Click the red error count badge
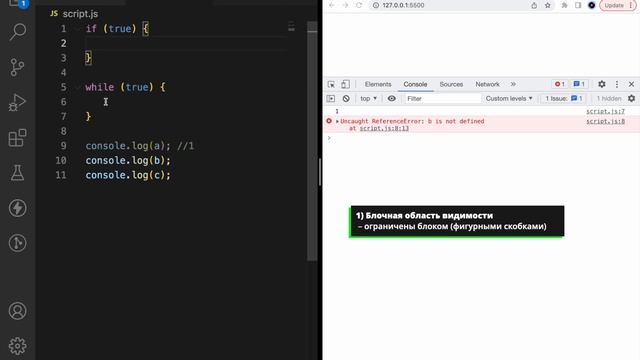 559,84
